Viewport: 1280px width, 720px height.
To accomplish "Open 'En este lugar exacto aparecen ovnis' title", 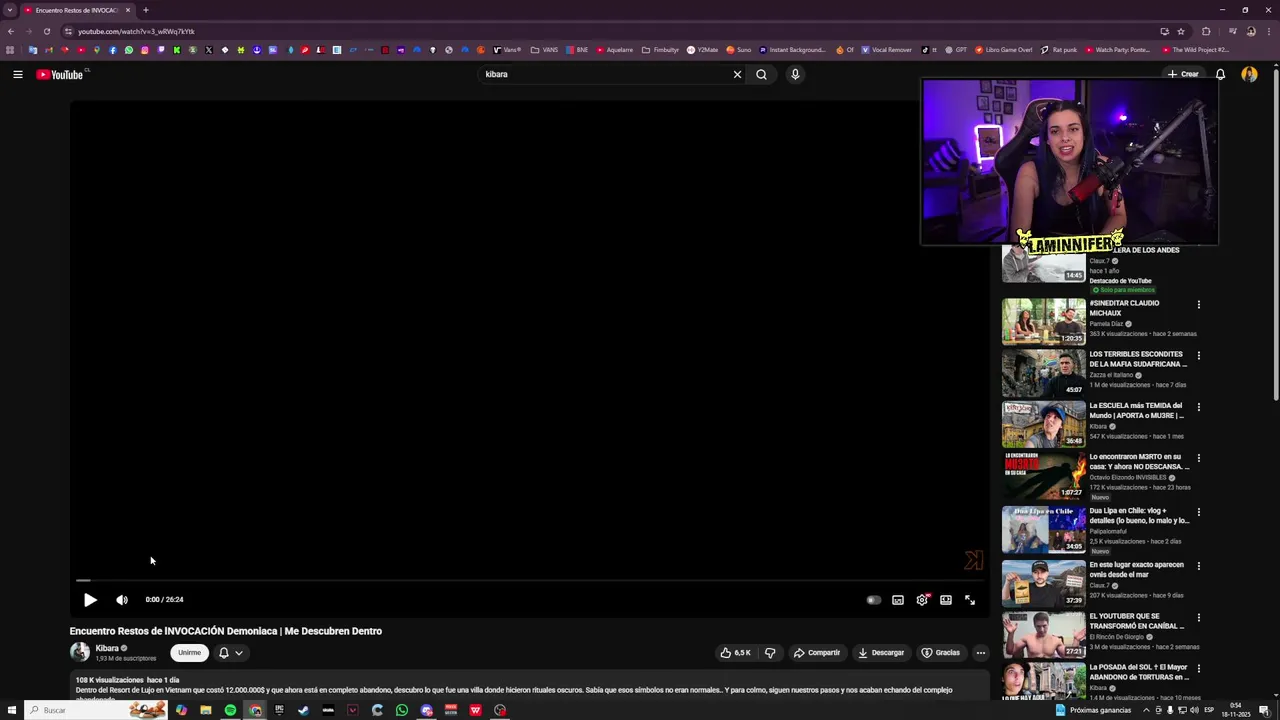I will coord(1136,569).
